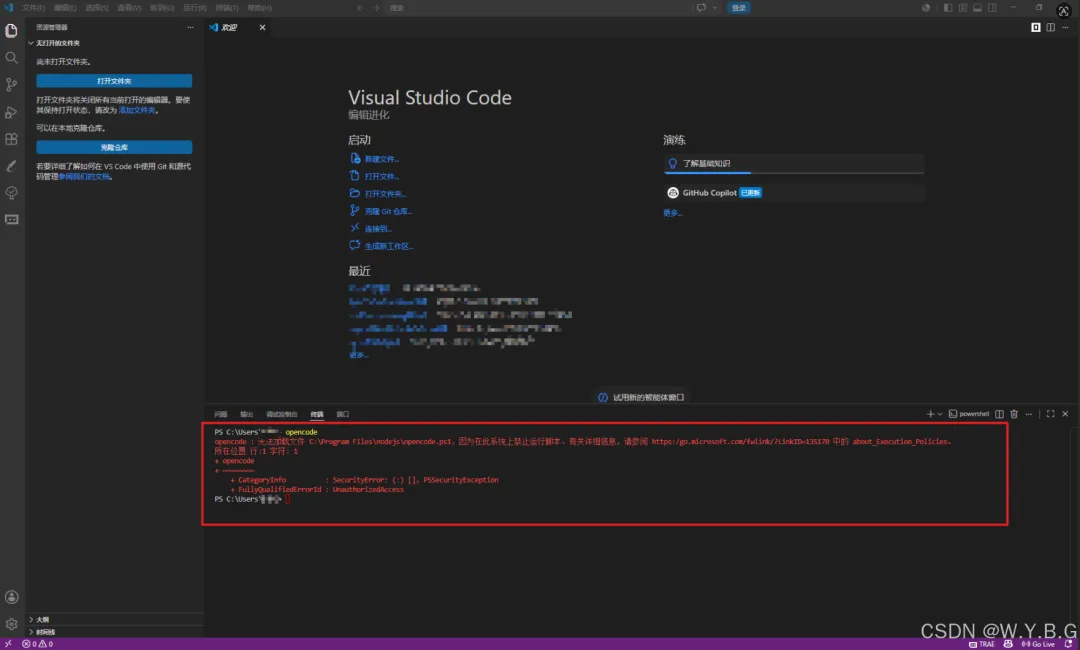Image resolution: width=1080 pixels, height=650 pixels.
Task: Switch to the 调试控制台 panel tab
Action: (x=281, y=414)
